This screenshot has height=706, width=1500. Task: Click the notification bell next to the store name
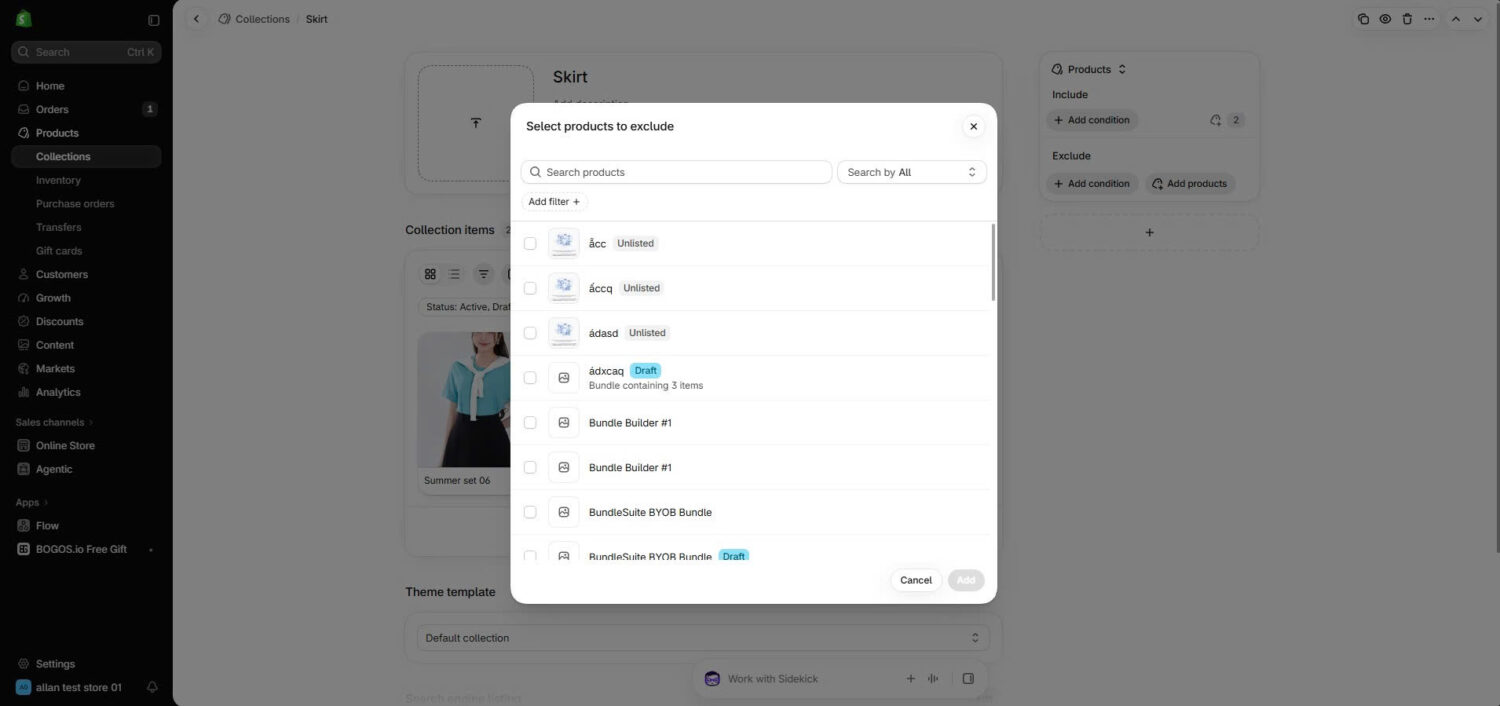point(152,687)
